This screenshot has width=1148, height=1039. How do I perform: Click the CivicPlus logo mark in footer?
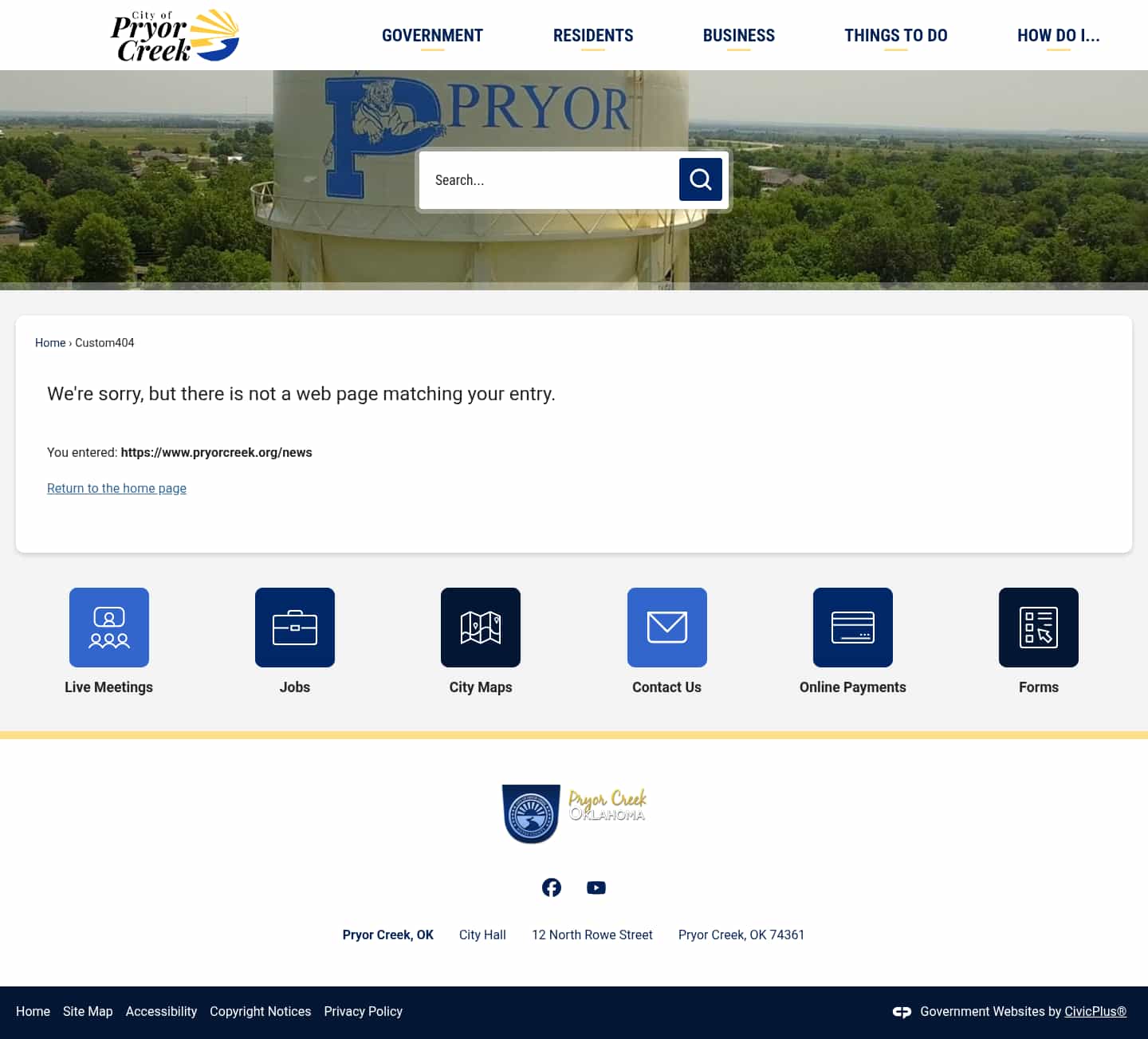(902, 1011)
